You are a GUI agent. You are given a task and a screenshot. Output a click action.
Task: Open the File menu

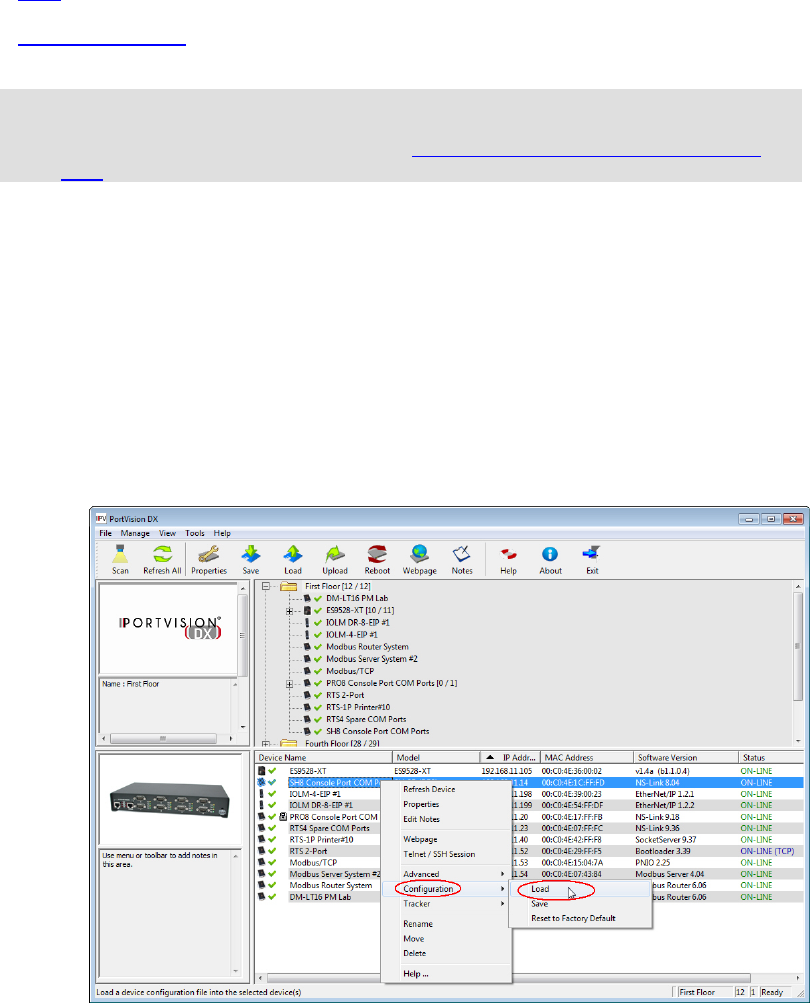tap(106, 533)
